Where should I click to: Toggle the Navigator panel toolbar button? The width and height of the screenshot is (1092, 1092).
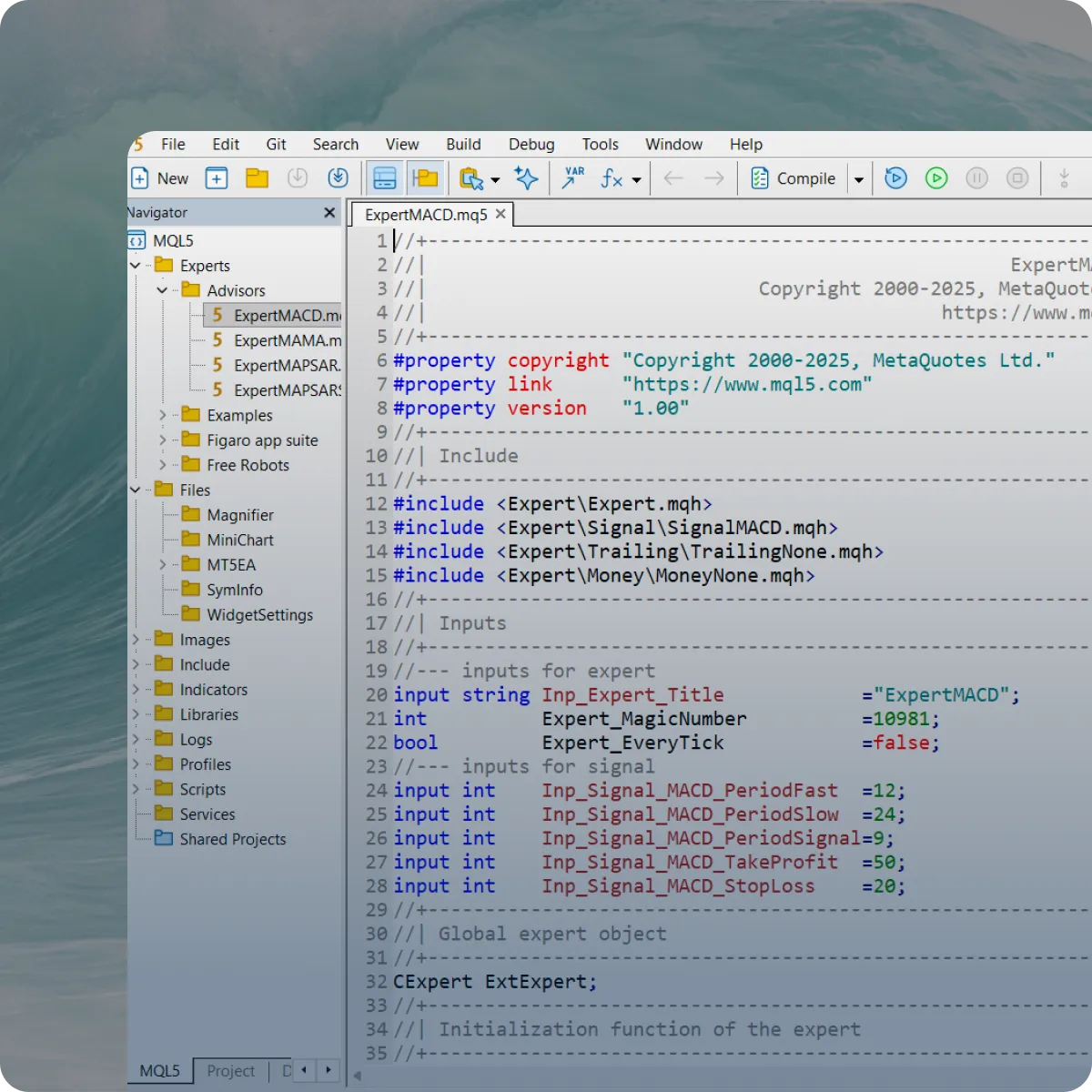tap(425, 178)
